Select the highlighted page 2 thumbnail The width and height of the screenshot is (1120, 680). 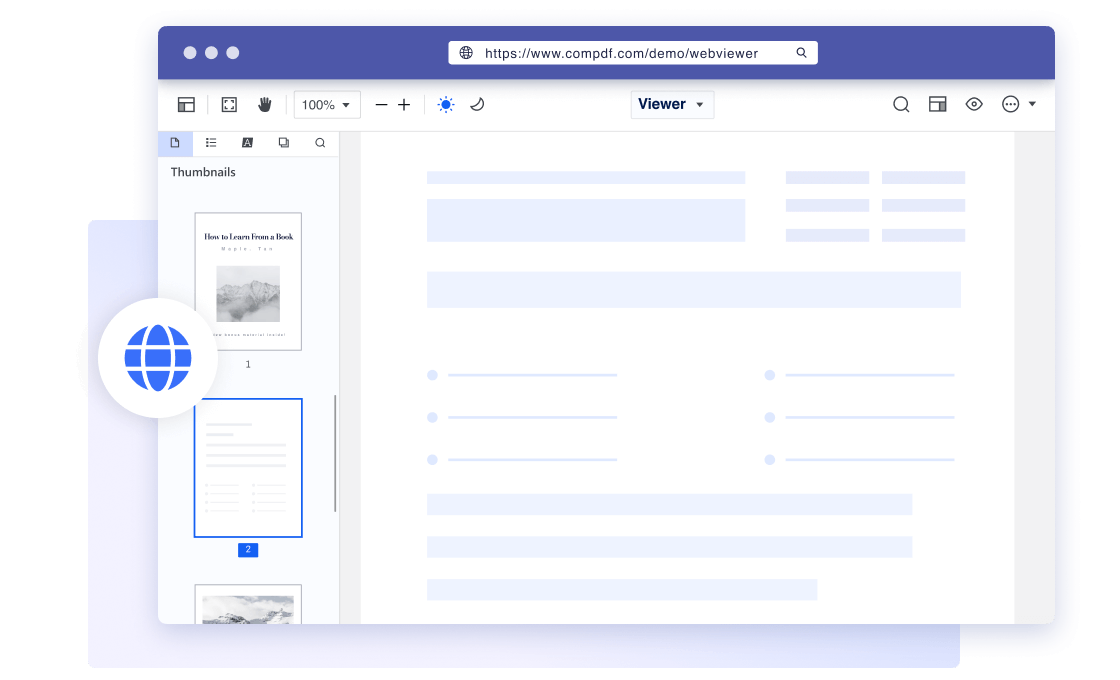(x=248, y=468)
